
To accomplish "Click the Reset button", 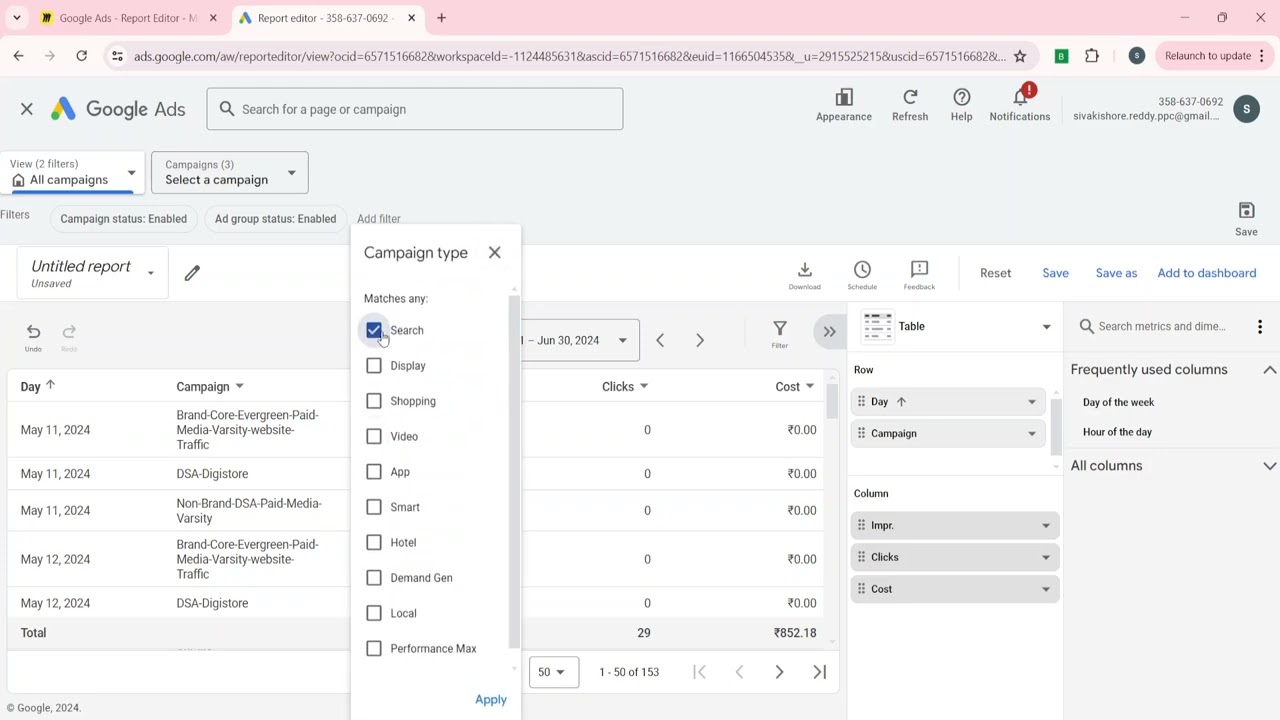I will point(995,273).
